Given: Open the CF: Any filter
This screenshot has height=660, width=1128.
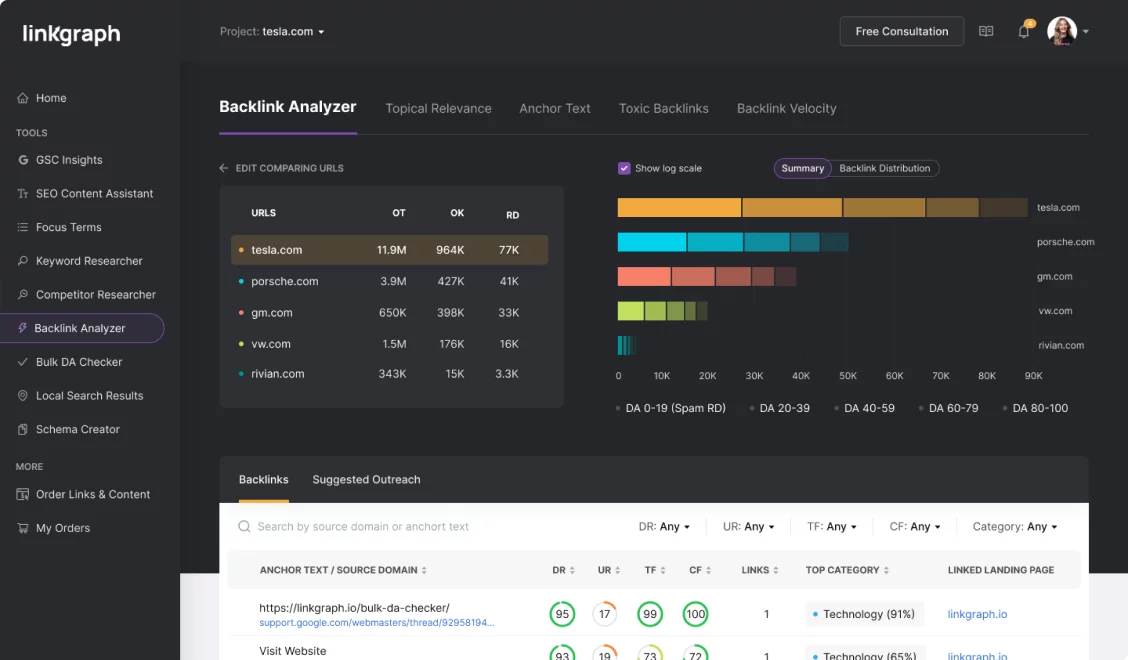Looking at the screenshot, I should (x=914, y=527).
